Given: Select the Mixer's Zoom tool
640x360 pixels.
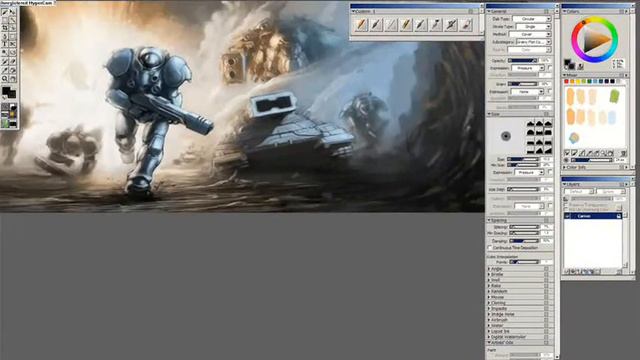Looking at the screenshot, I should click(x=604, y=153).
